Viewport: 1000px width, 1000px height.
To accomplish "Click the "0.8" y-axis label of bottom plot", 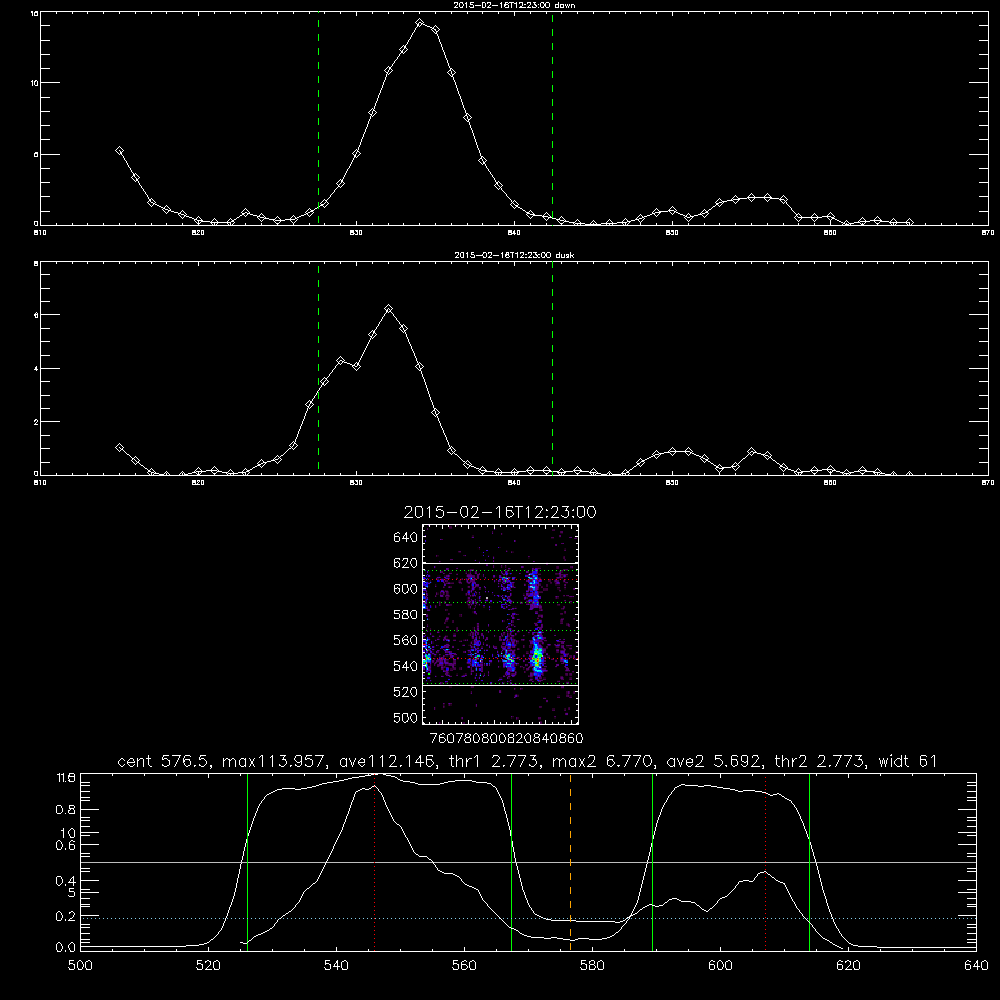I will tap(66, 810).
